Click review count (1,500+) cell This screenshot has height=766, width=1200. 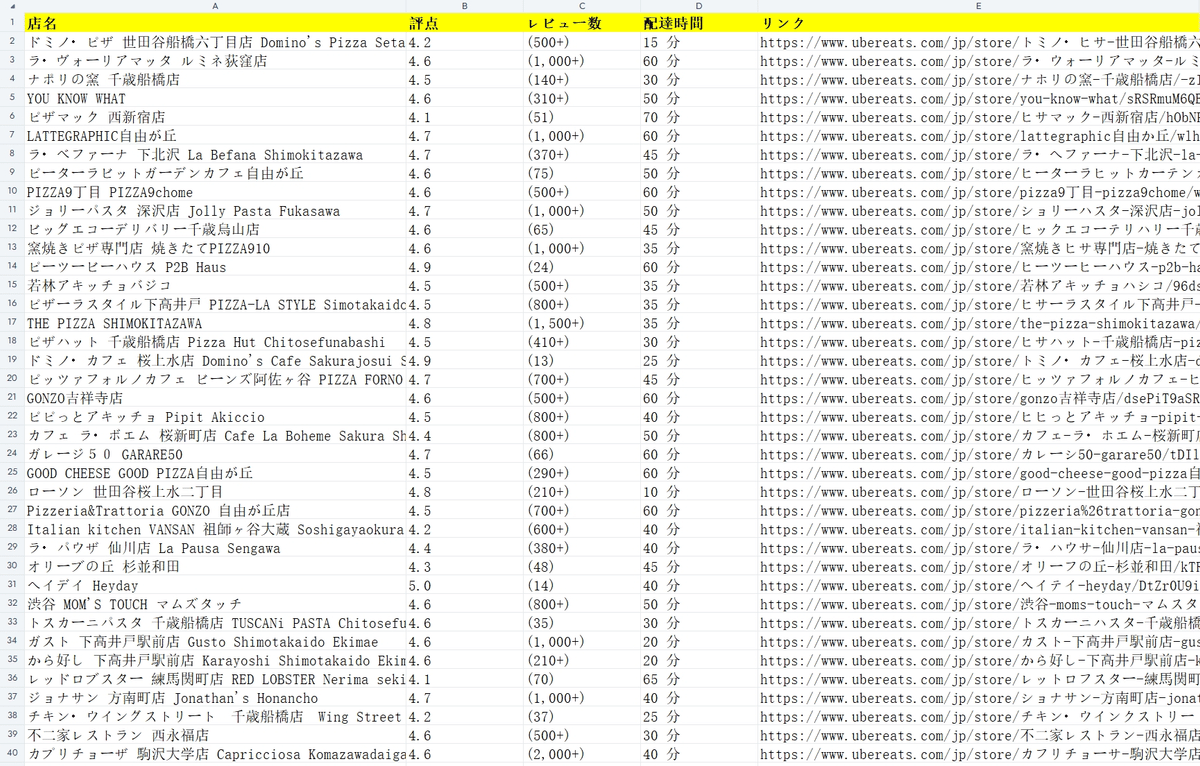coord(582,323)
